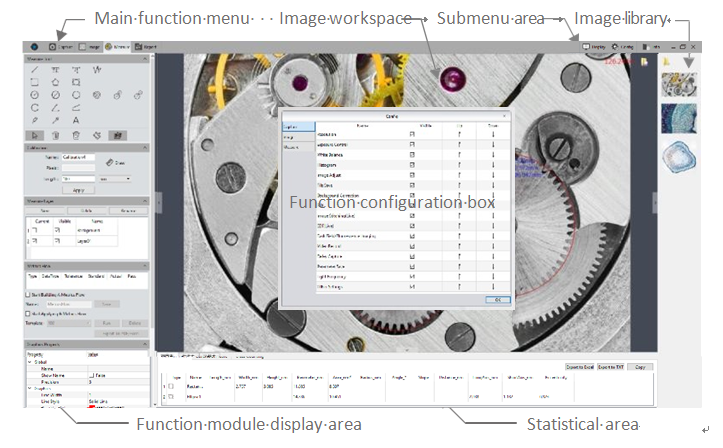
Task: Select the polygon measurement tool
Action: click(55, 83)
